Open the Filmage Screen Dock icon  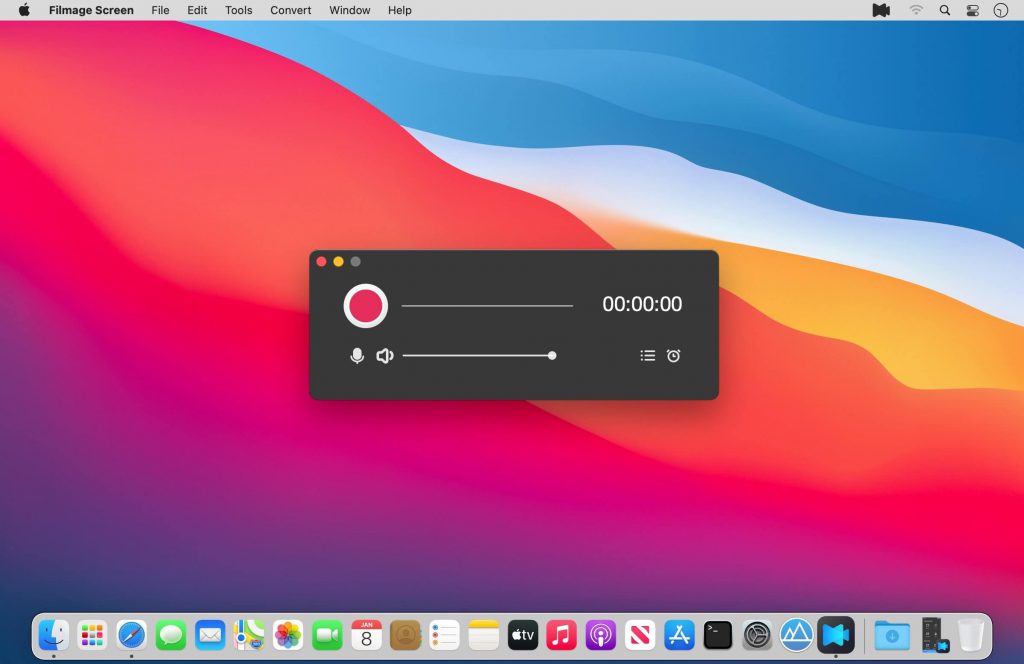click(x=836, y=634)
